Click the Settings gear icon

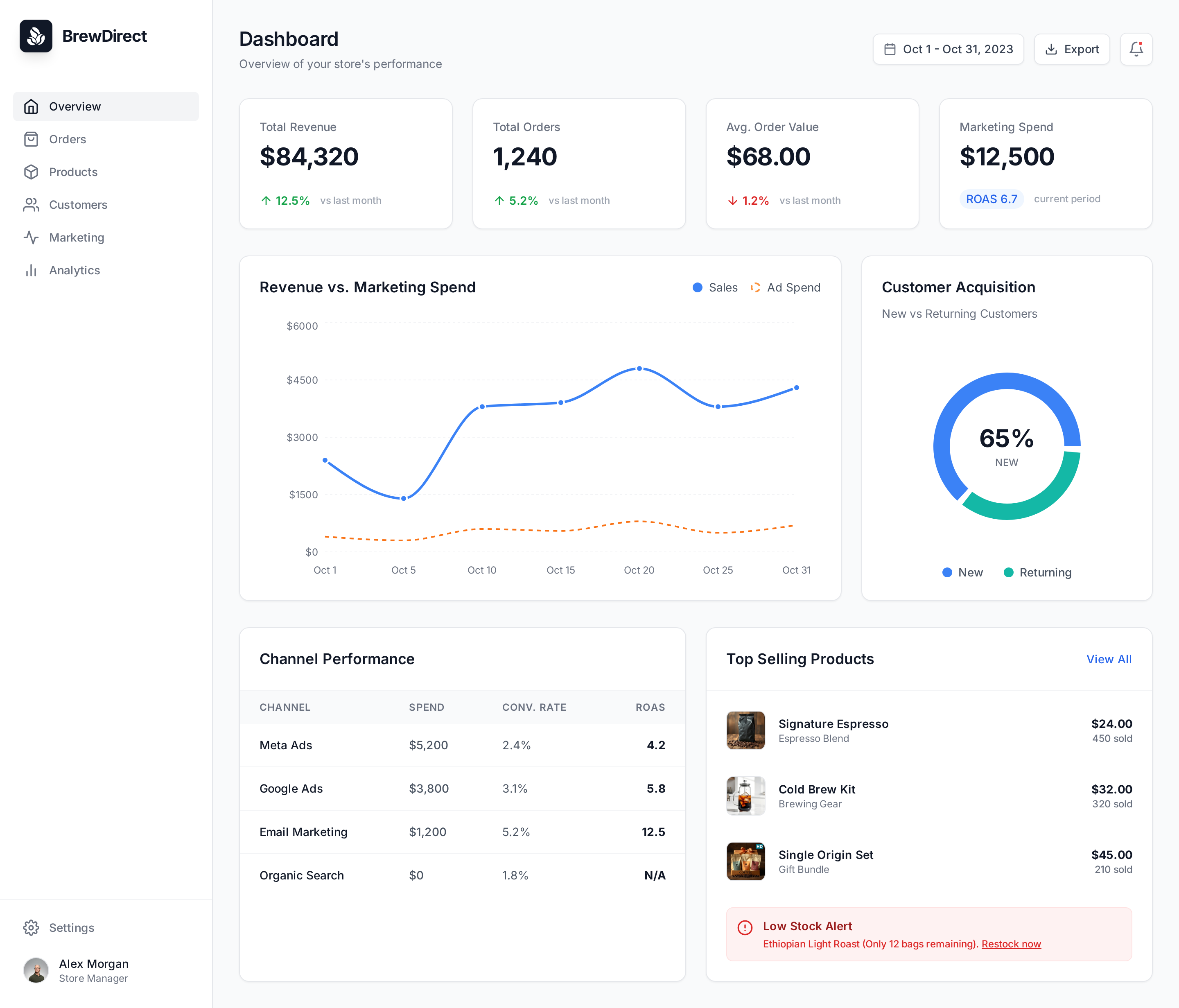31,928
